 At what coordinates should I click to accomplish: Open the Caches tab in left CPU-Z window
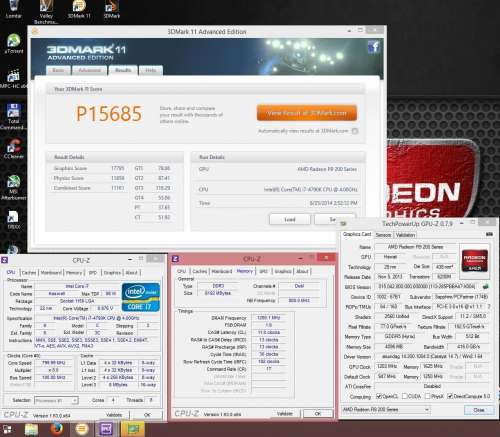click(29, 273)
